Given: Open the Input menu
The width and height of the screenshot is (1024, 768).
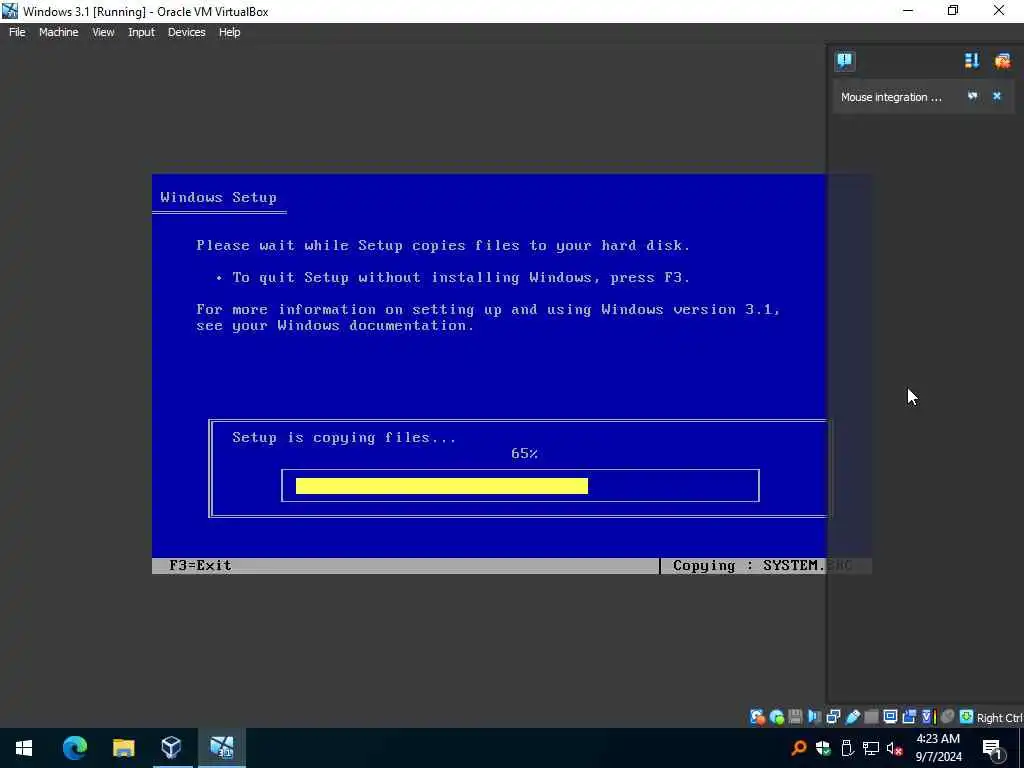Looking at the screenshot, I should 141,32.
